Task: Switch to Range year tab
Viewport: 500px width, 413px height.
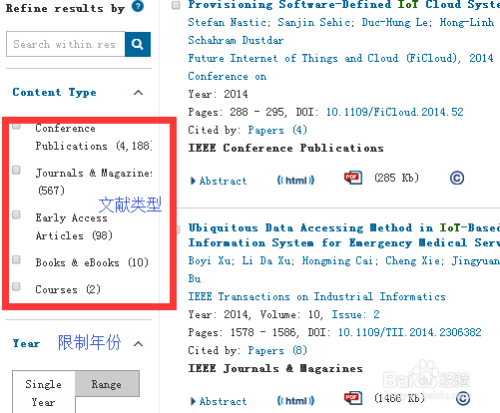Action: point(107,384)
